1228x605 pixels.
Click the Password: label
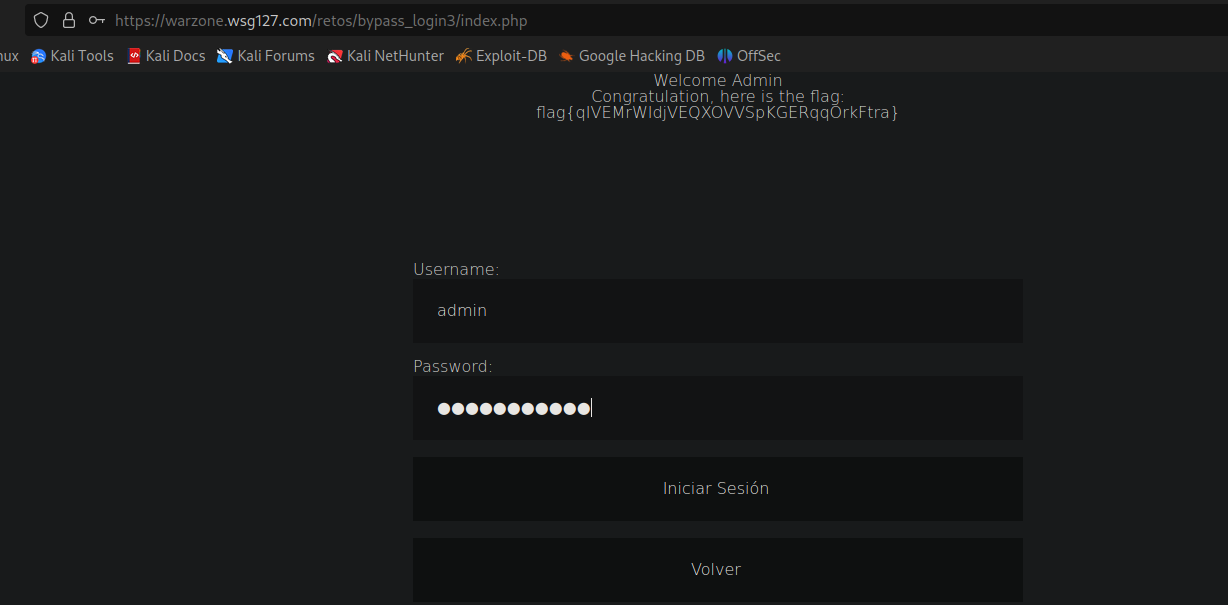453,366
